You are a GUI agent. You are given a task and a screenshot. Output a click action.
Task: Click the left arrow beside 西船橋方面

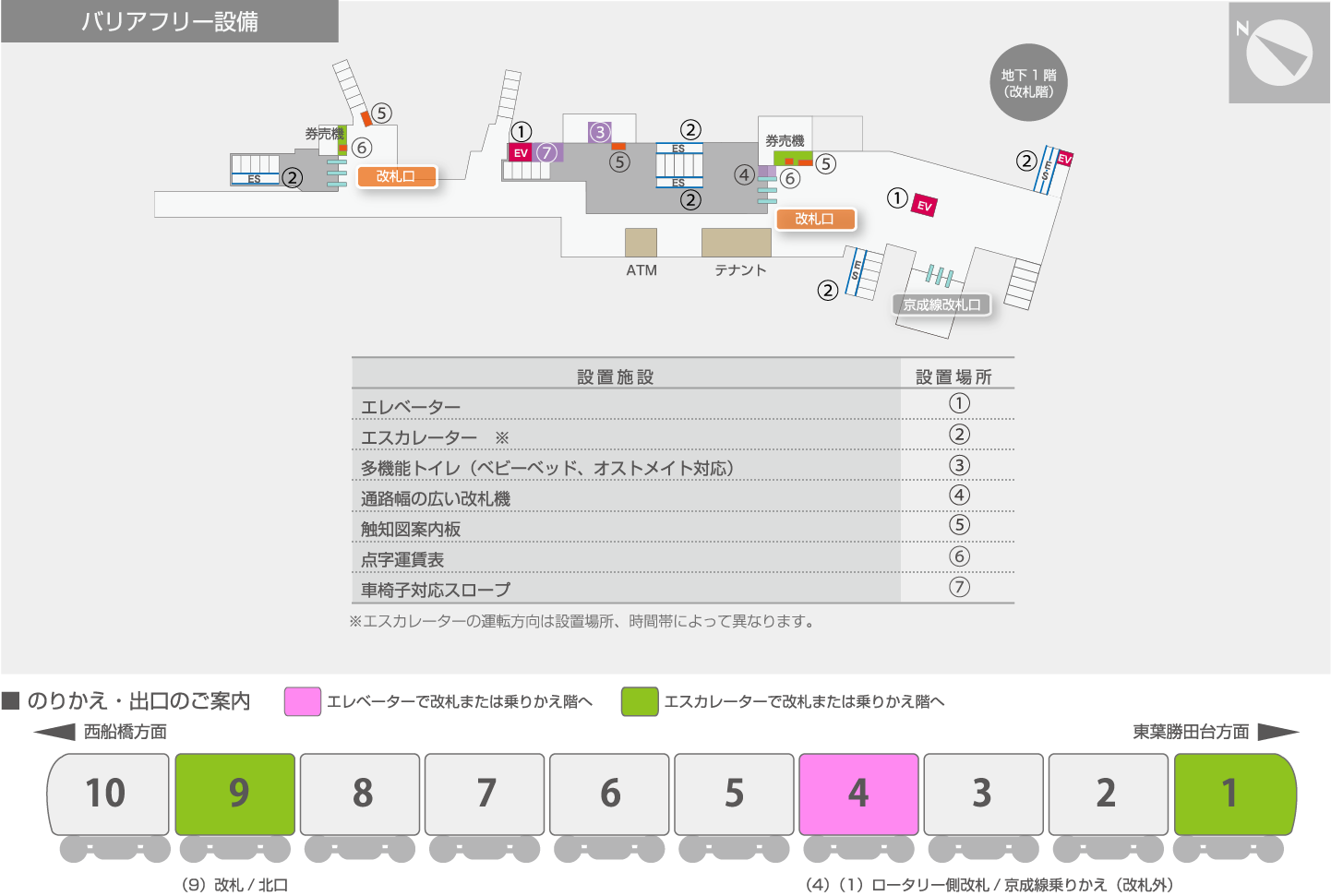click(54, 732)
